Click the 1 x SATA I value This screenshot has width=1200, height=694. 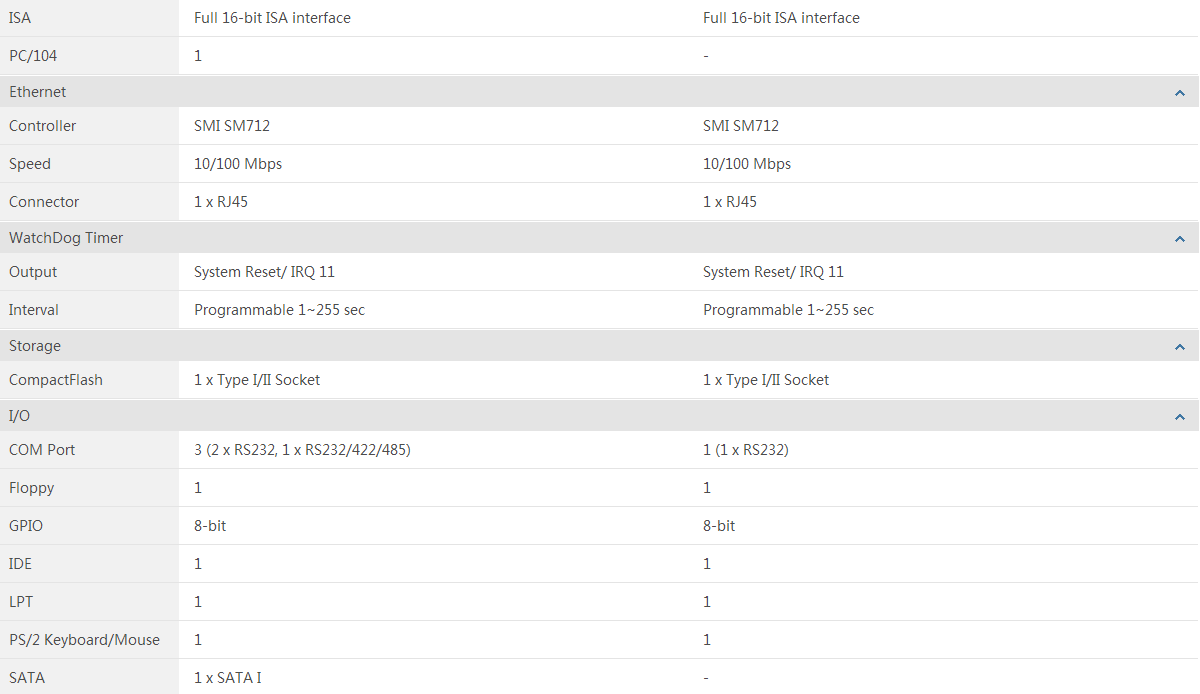[x=228, y=678]
